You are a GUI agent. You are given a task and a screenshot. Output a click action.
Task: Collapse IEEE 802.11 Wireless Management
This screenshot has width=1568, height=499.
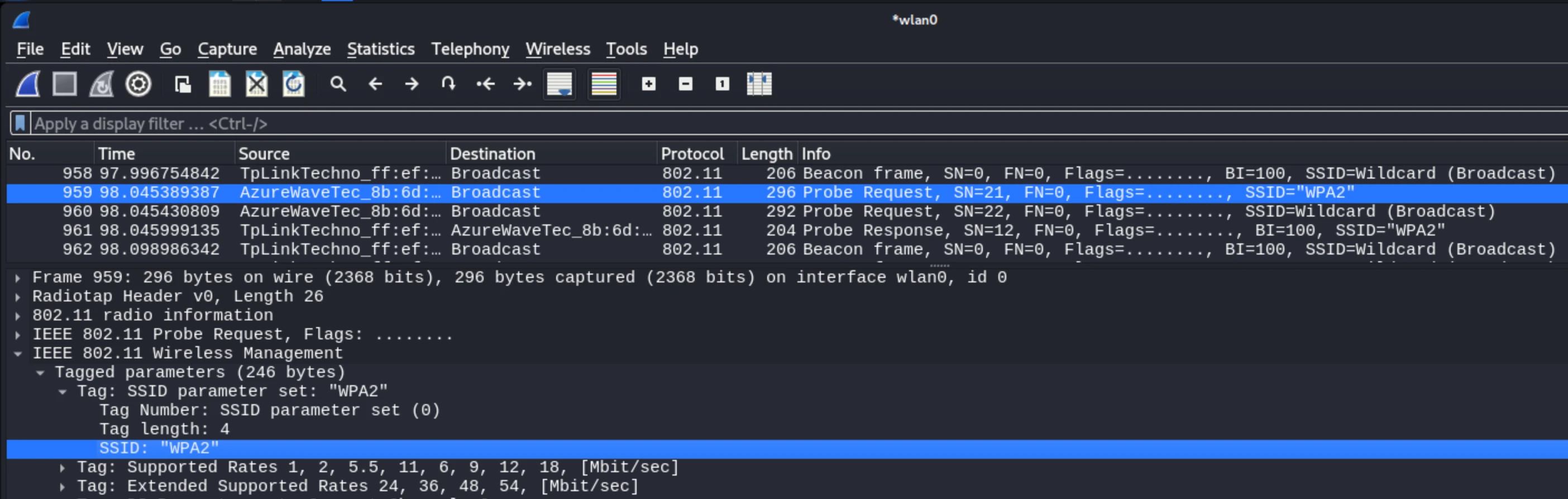pyautogui.click(x=18, y=353)
